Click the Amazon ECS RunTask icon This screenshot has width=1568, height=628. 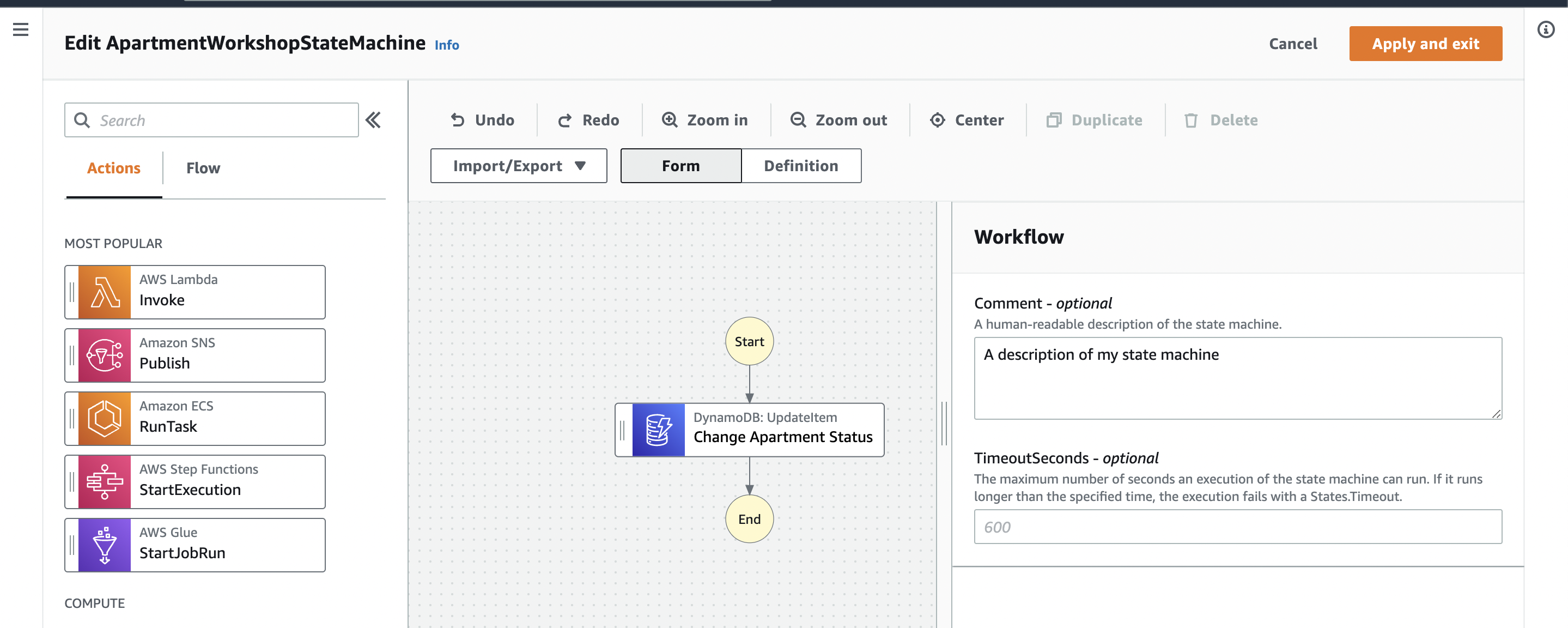105,419
